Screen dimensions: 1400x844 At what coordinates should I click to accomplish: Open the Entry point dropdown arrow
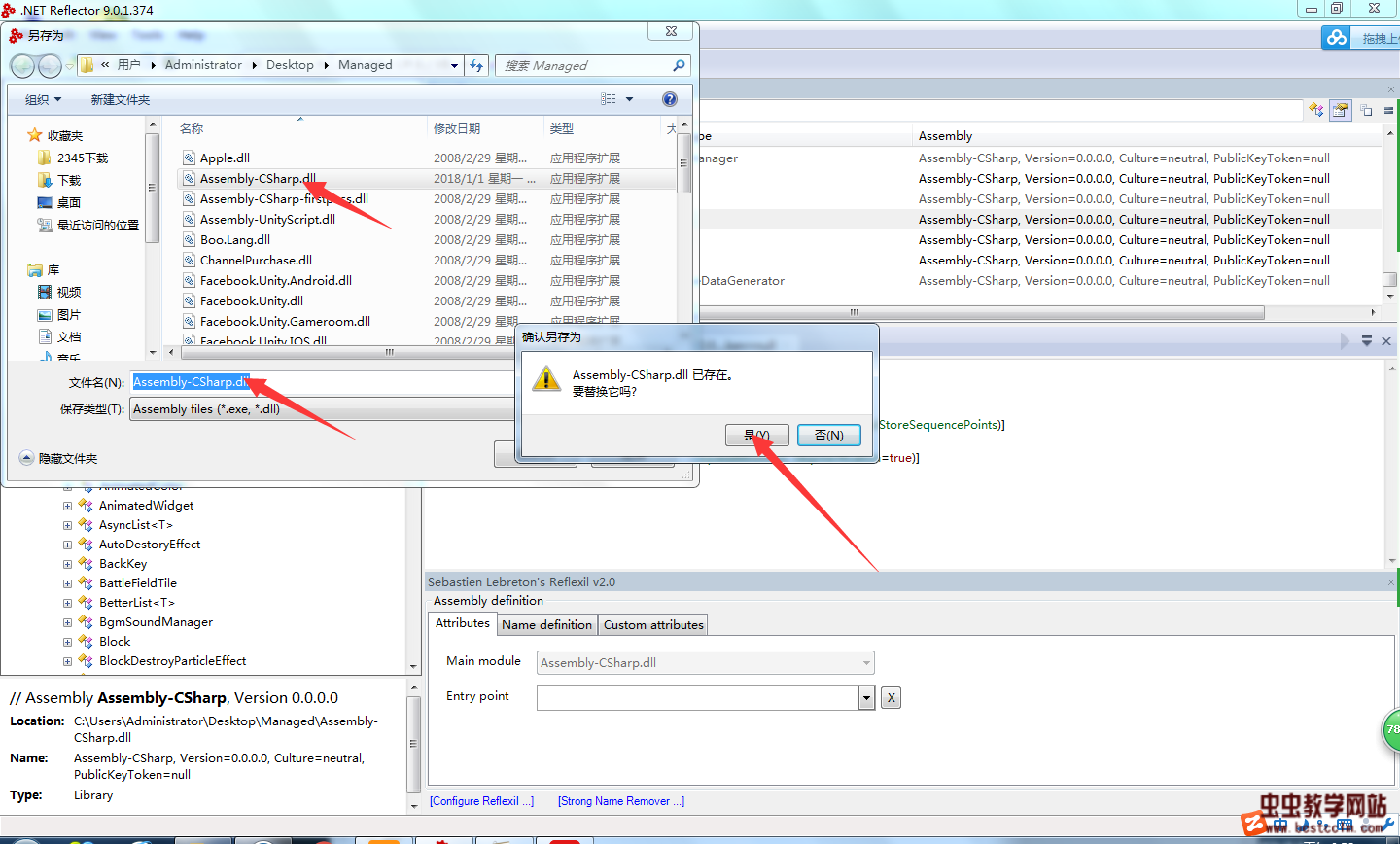866,697
